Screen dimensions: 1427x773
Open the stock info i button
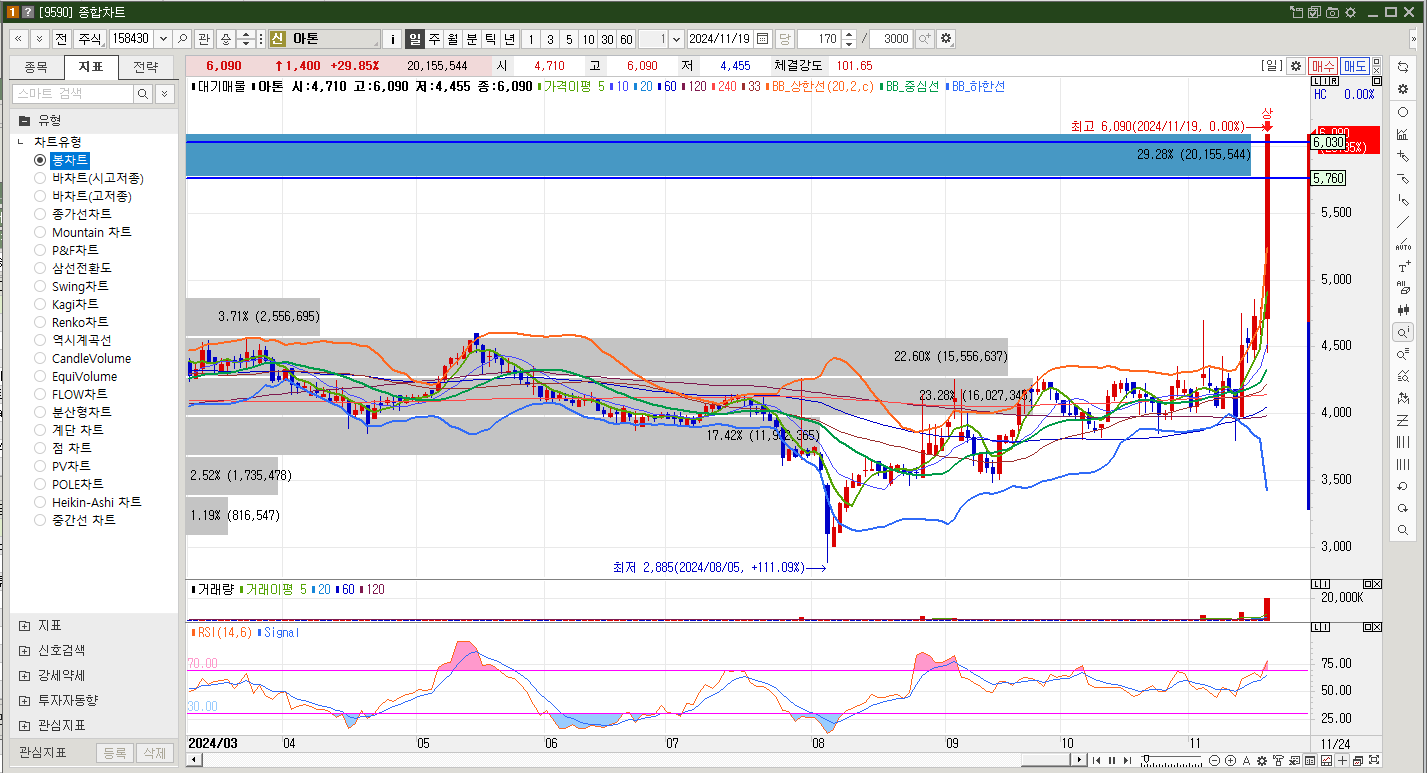(392, 38)
